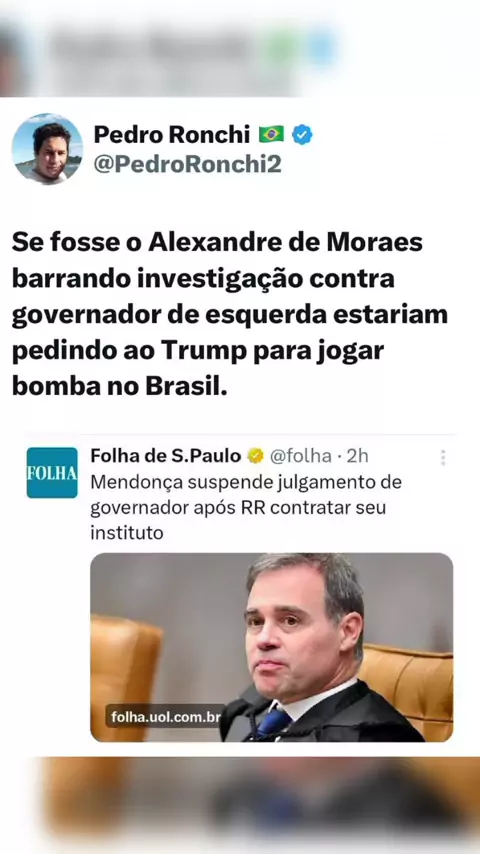
Task: Open the three-dot menu on the quoted tweet
Action: coord(443,458)
